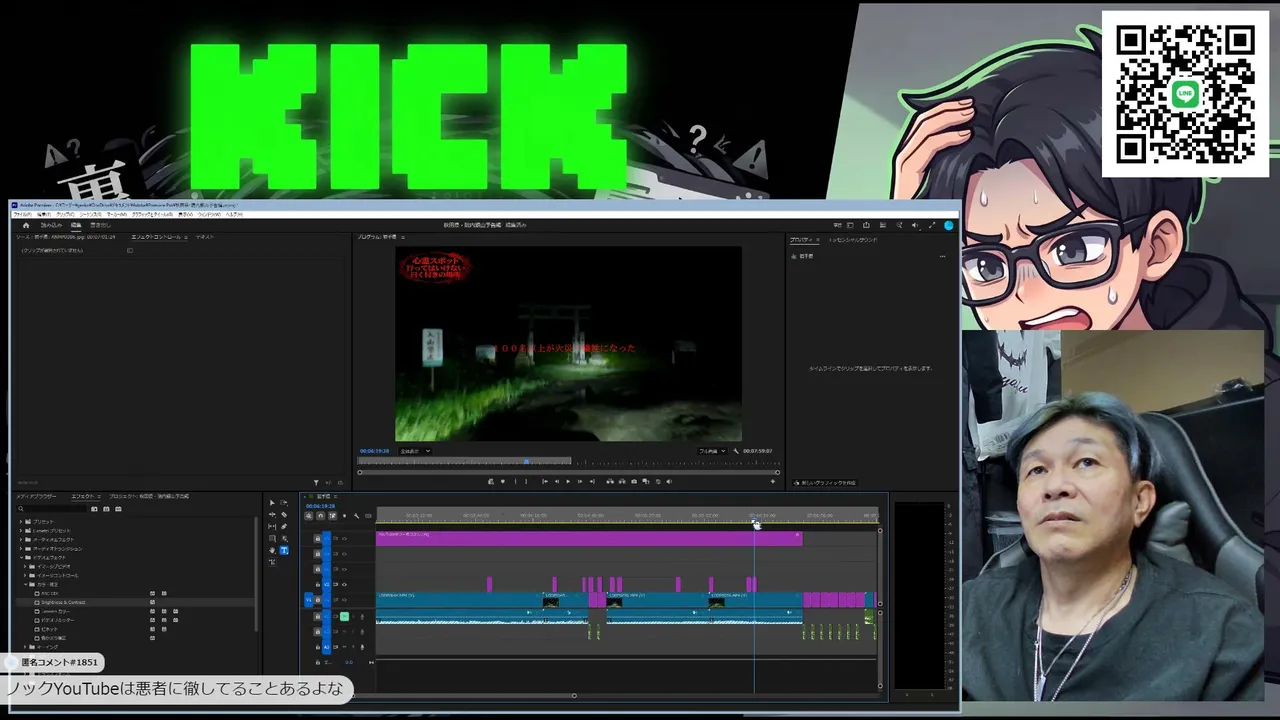Click the Program monitor settings wrench
1280x720 pixels.
(x=736, y=451)
